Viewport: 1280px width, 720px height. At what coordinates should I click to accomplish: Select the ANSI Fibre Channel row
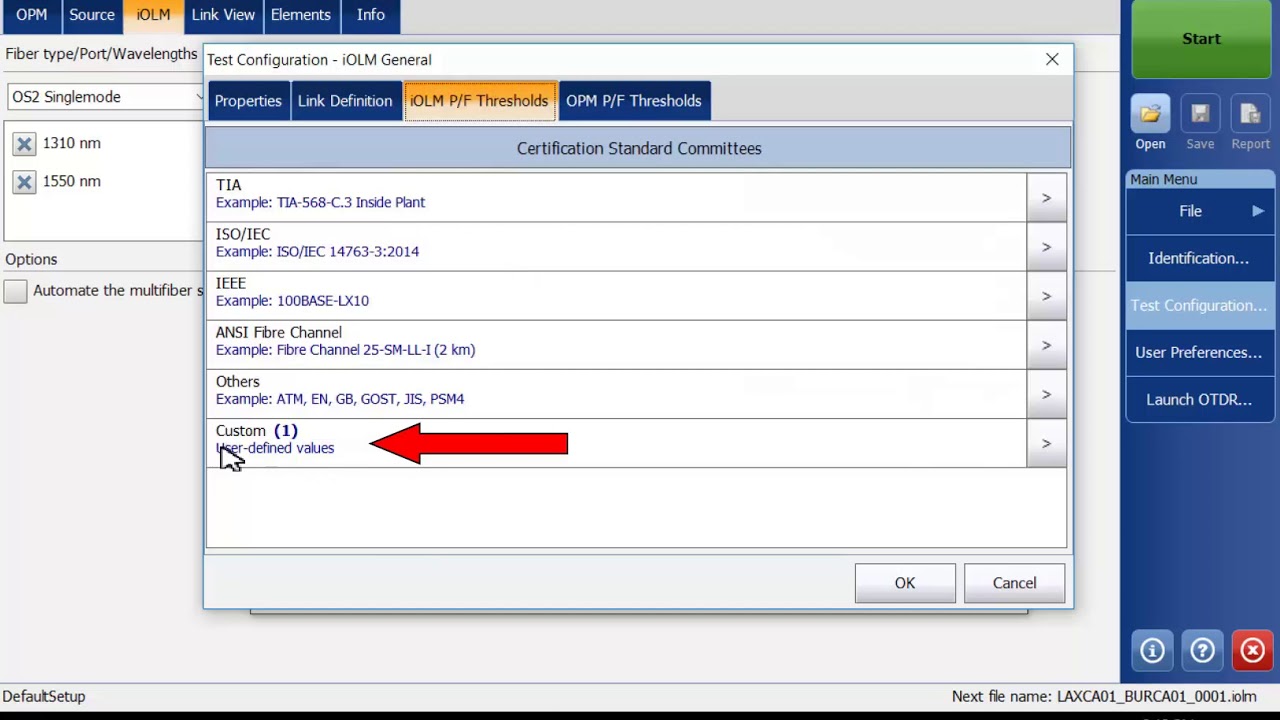click(x=616, y=345)
